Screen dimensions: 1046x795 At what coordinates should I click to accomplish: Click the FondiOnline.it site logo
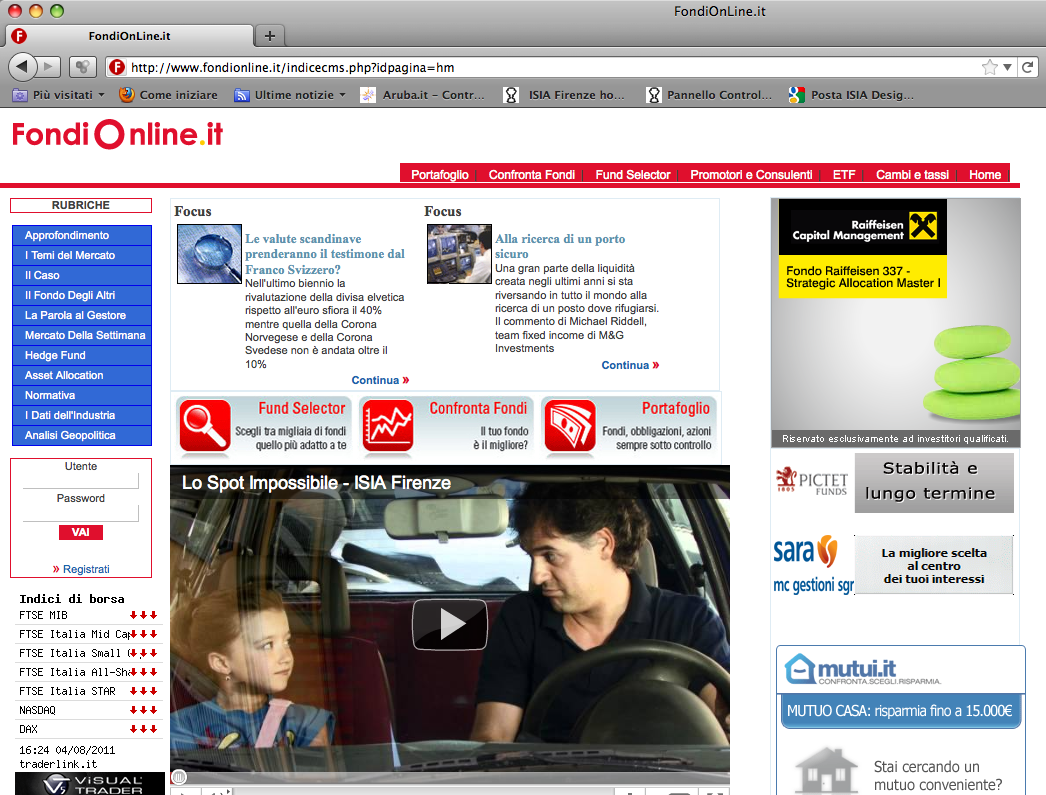[x=117, y=134]
